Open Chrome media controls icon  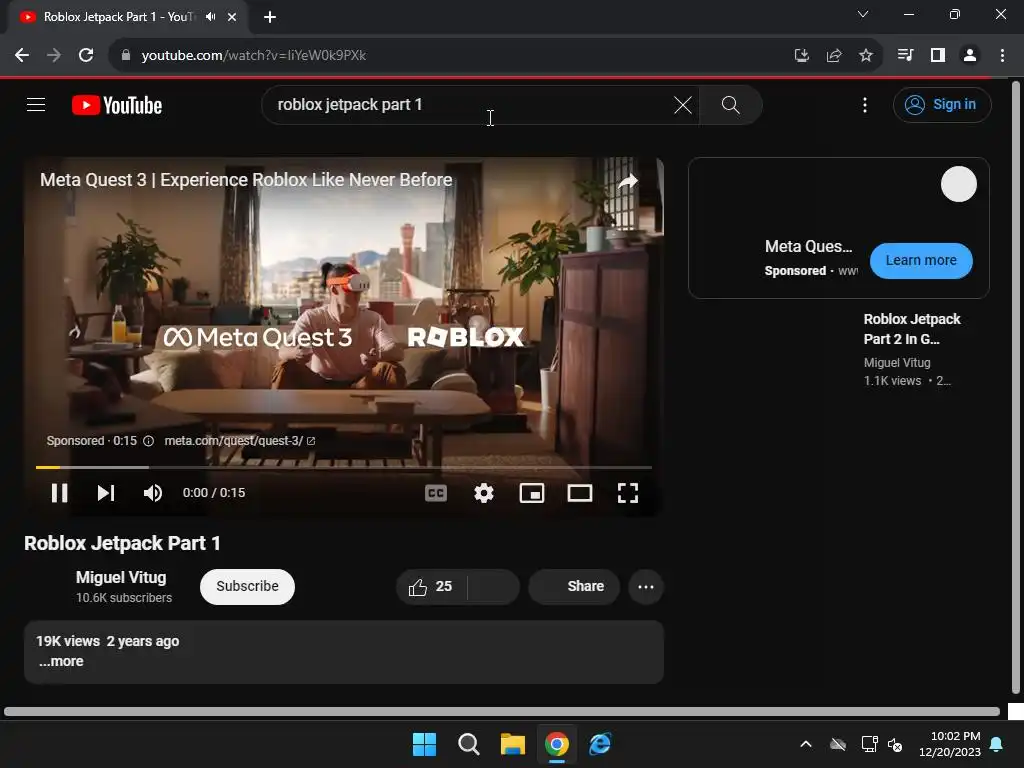905,56
